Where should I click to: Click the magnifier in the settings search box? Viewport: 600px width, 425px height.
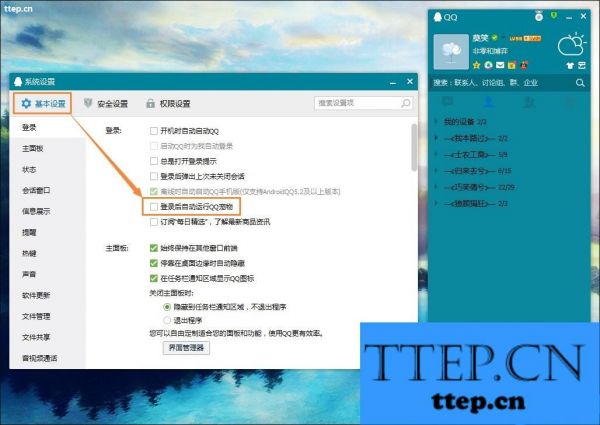[406, 103]
